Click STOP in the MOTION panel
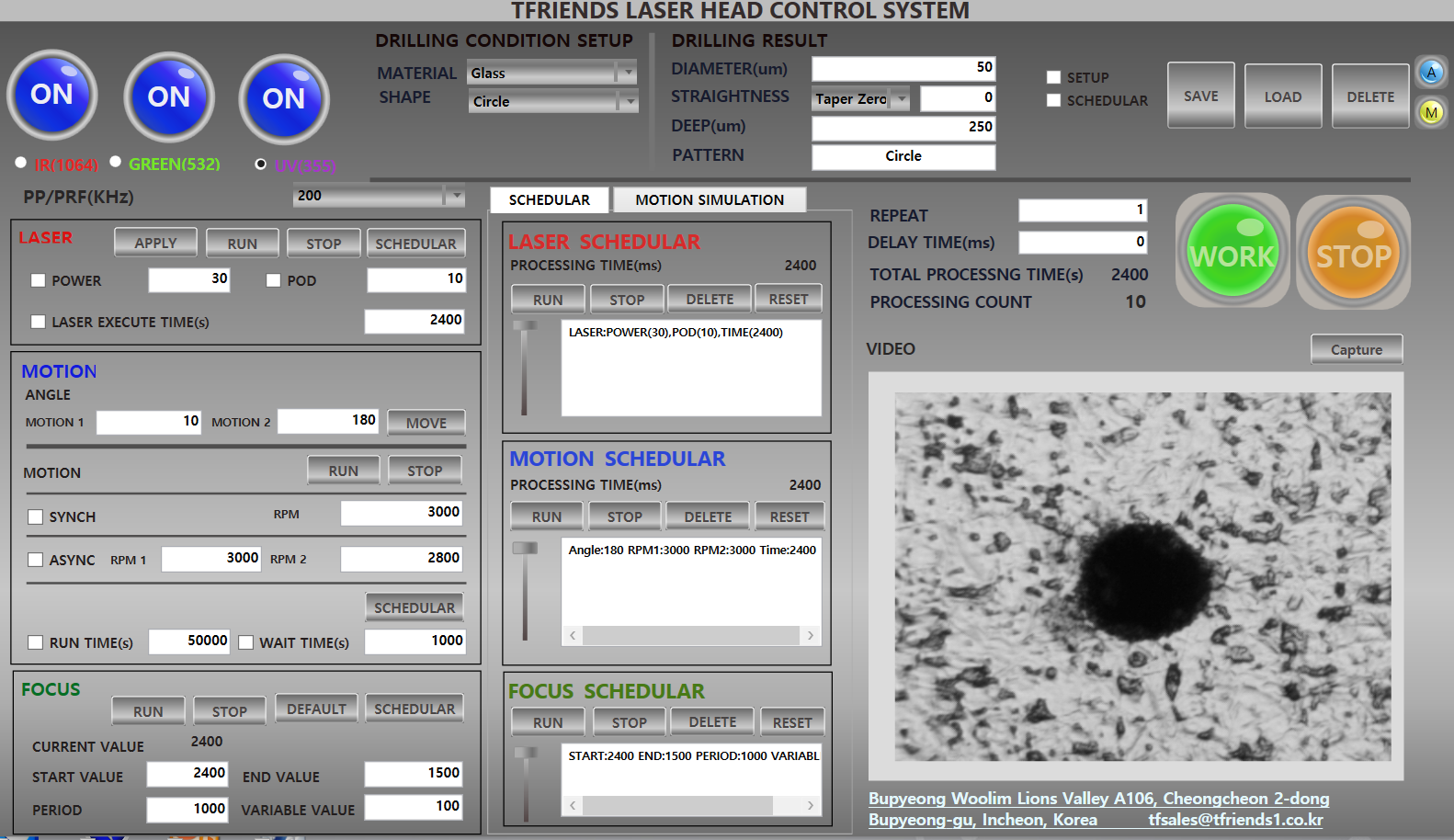Viewport: 1454px width, 840px height. (425, 470)
